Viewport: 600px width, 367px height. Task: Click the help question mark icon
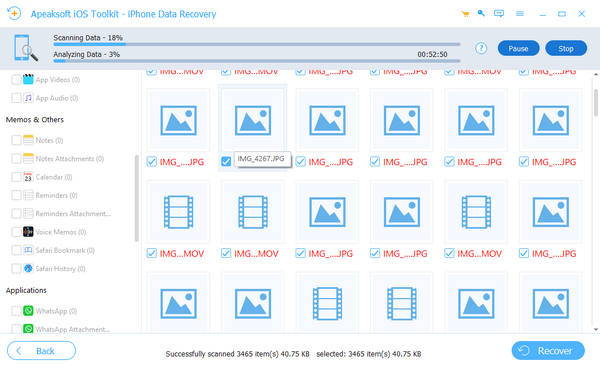coord(481,48)
